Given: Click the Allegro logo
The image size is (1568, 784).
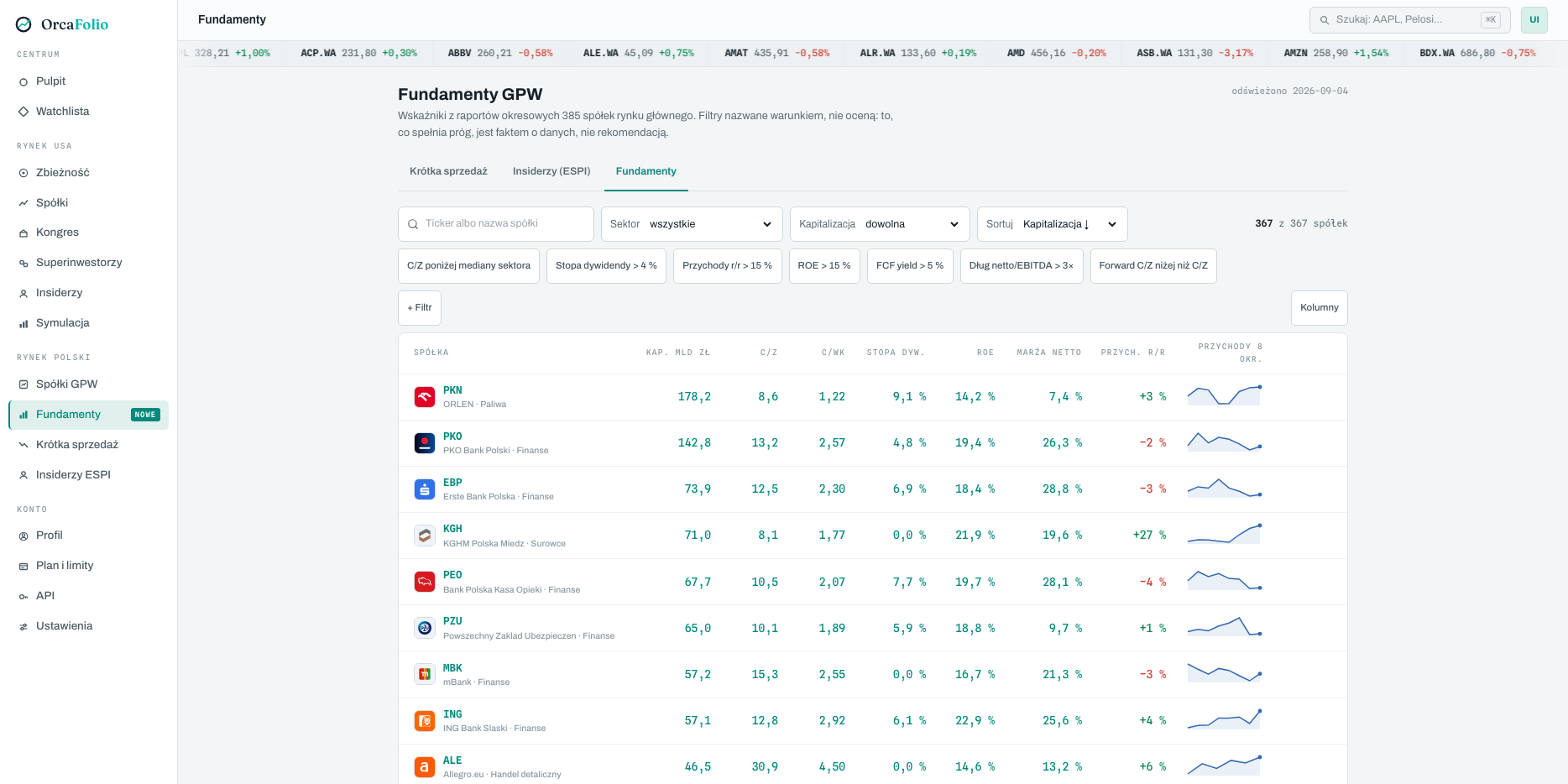Looking at the screenshot, I should click(425, 767).
